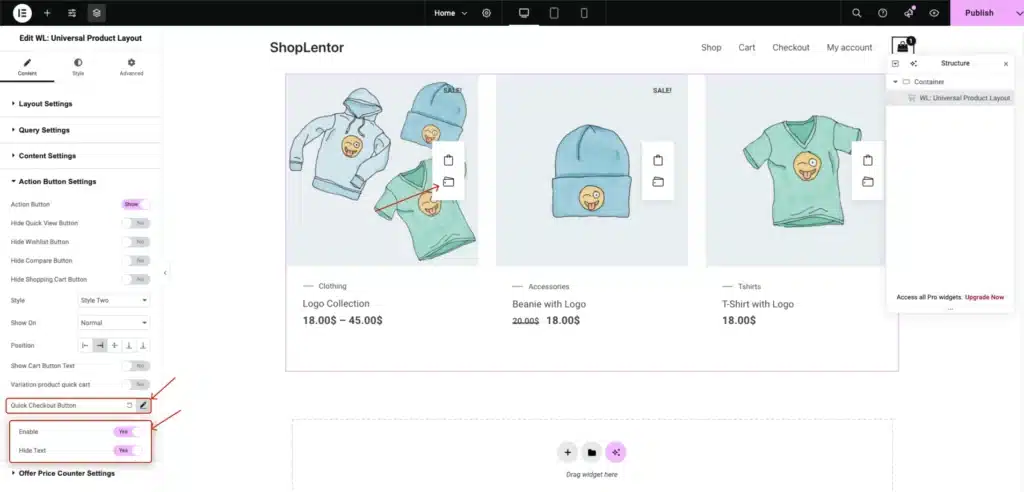Toggle Show Cart Button Text switch
Screen dimensions: 1024x492
point(136,366)
